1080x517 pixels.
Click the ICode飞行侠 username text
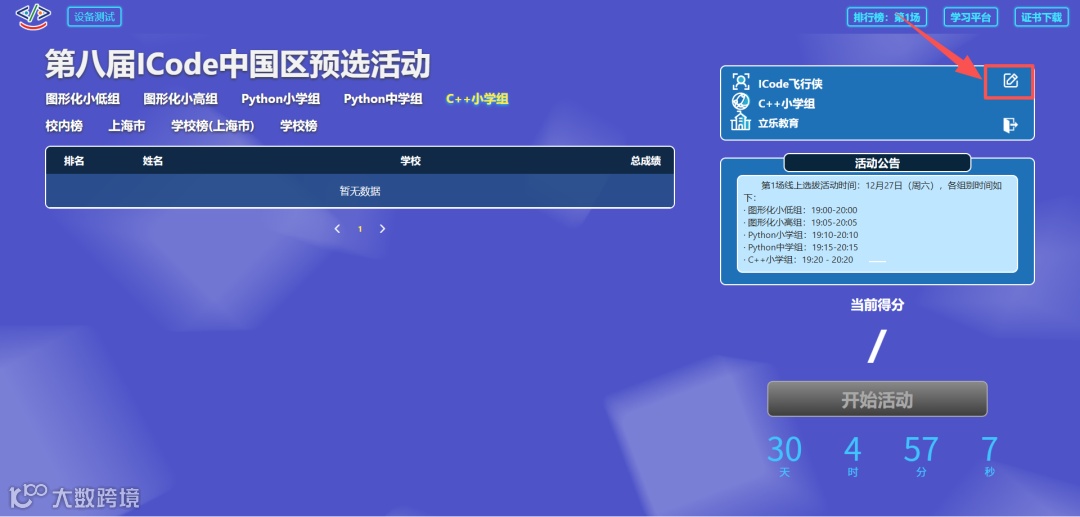click(790, 84)
